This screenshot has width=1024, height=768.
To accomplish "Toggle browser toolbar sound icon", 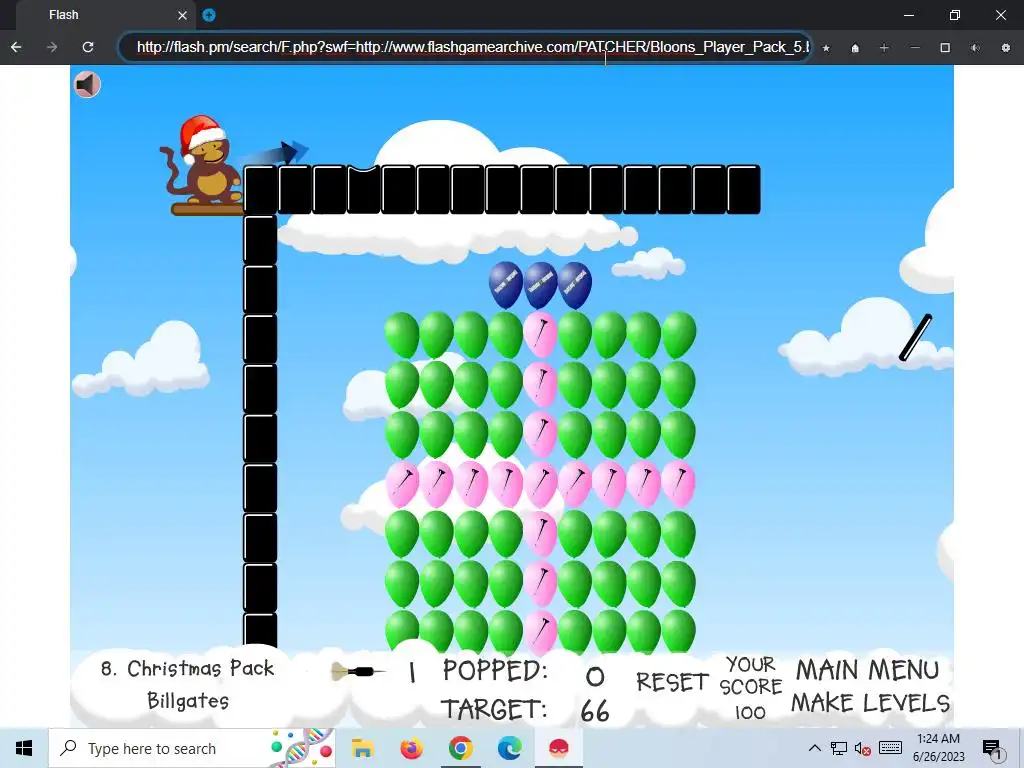I will click(x=975, y=48).
